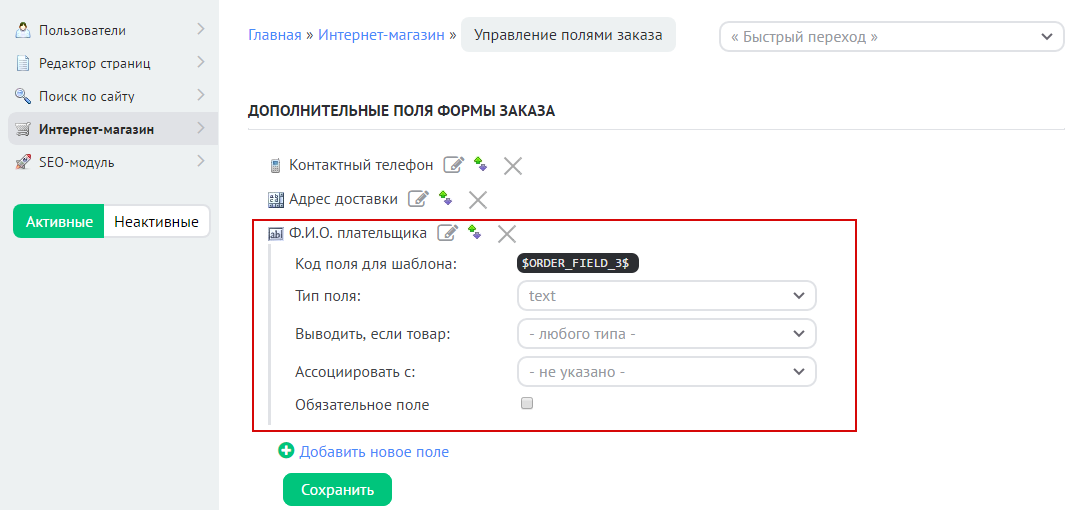1076x510 pixels.
Task: Click green plus icon to add field
Action: [286, 451]
